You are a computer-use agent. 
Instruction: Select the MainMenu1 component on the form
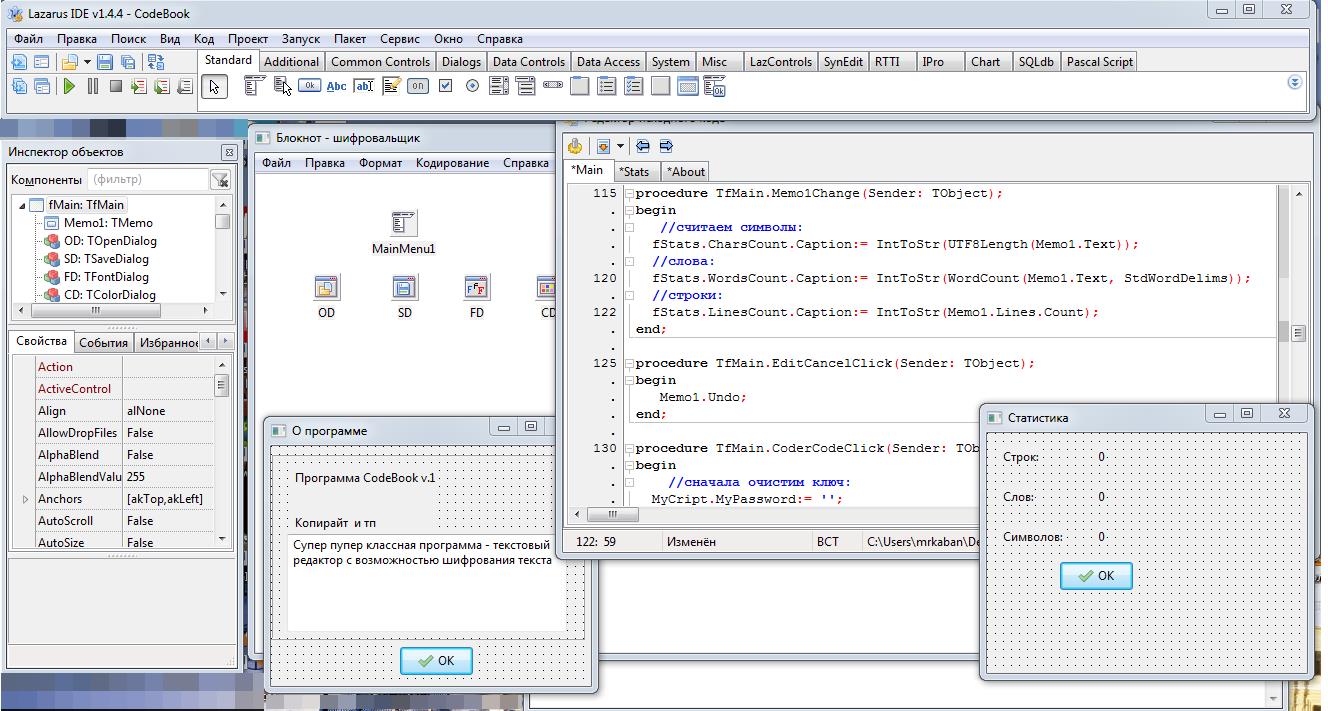403,224
